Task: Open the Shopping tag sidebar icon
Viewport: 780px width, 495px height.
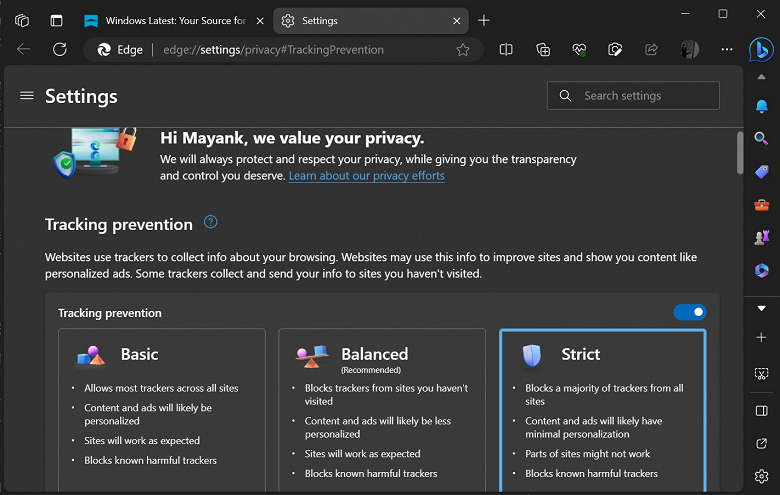Action: point(761,171)
